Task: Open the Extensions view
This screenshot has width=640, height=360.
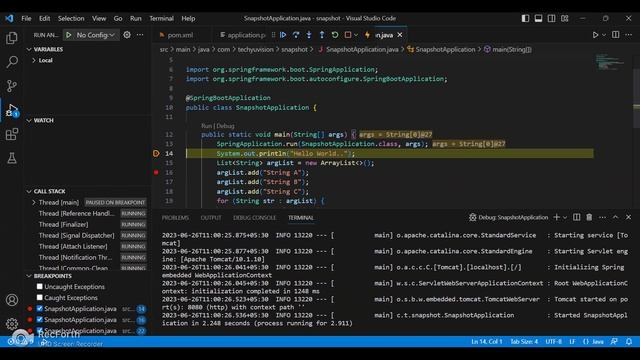Action: 12,134
